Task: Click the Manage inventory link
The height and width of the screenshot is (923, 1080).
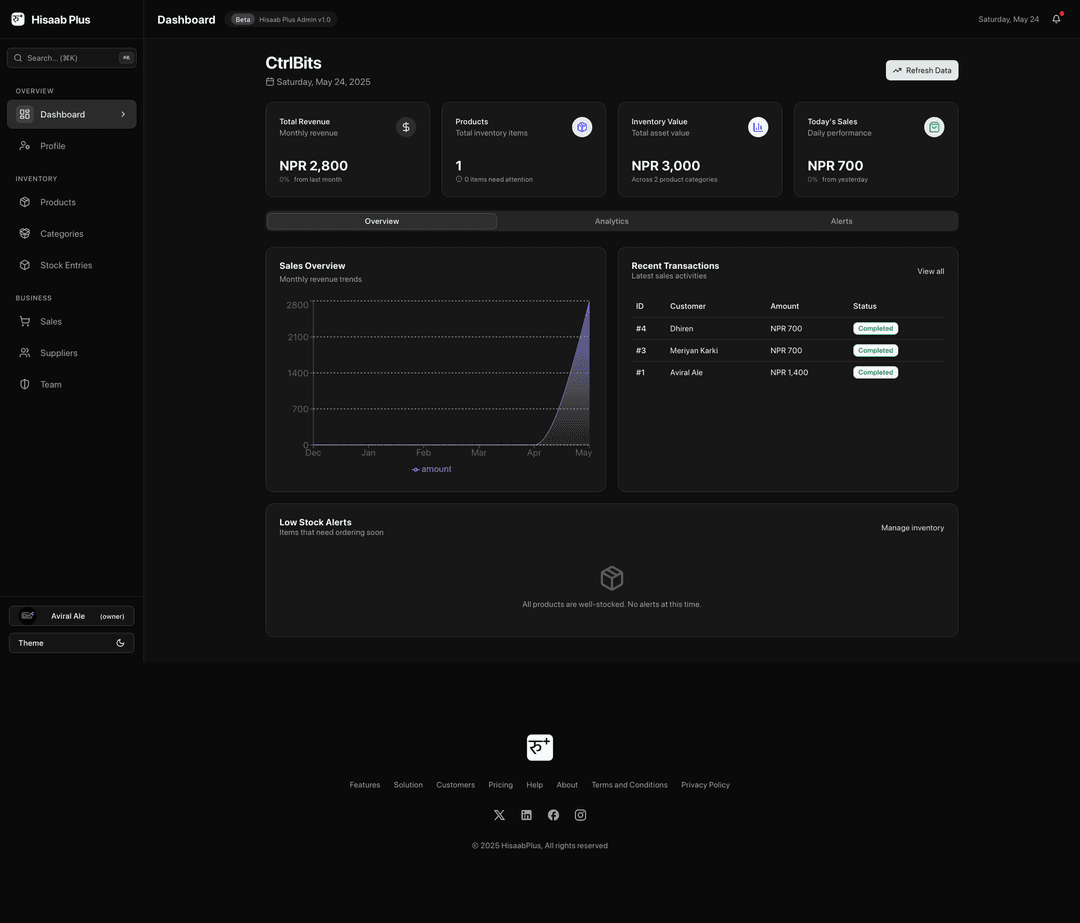Action: pyautogui.click(x=912, y=528)
